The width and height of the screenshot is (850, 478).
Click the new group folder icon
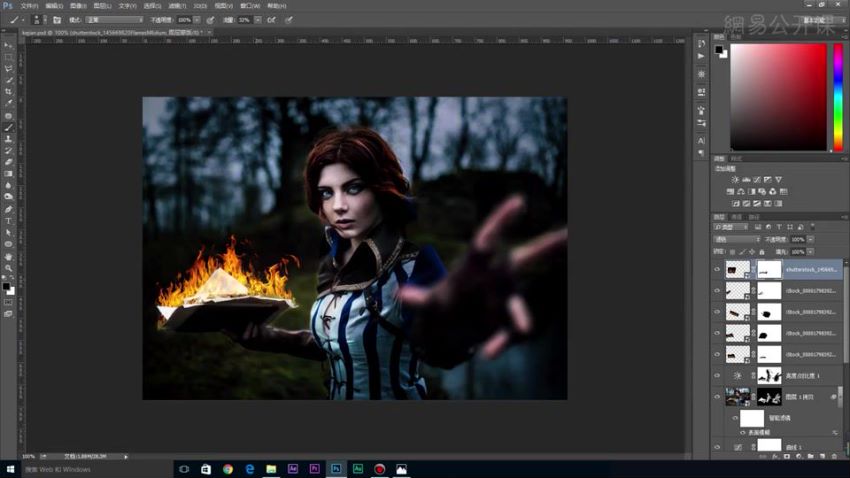tap(810, 456)
